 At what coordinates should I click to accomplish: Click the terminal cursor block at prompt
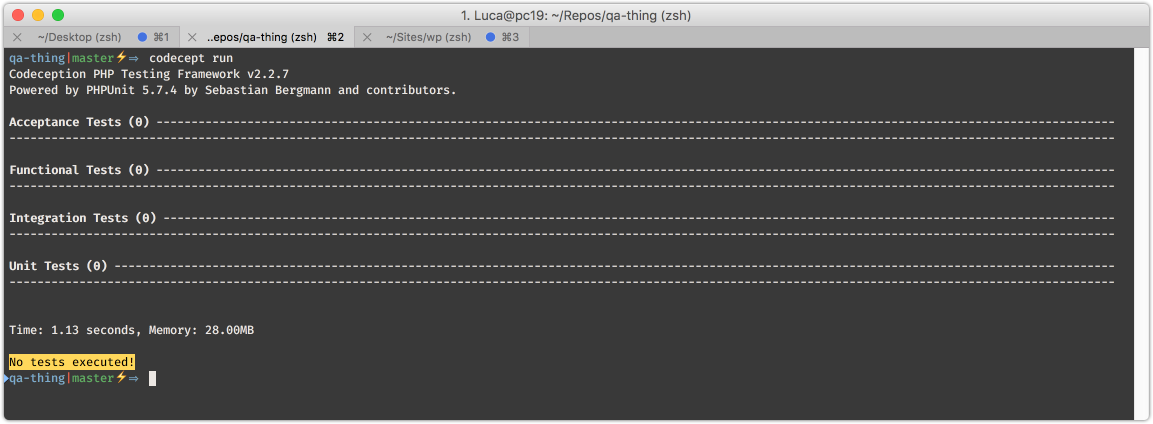click(152, 378)
